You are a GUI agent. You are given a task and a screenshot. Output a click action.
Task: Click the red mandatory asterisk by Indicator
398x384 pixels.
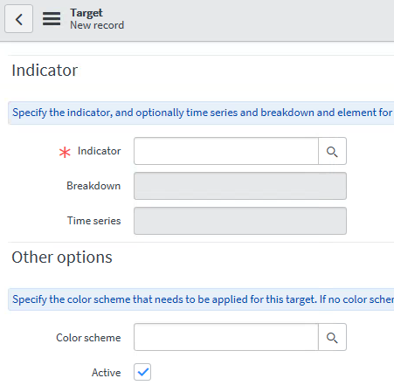point(65,152)
